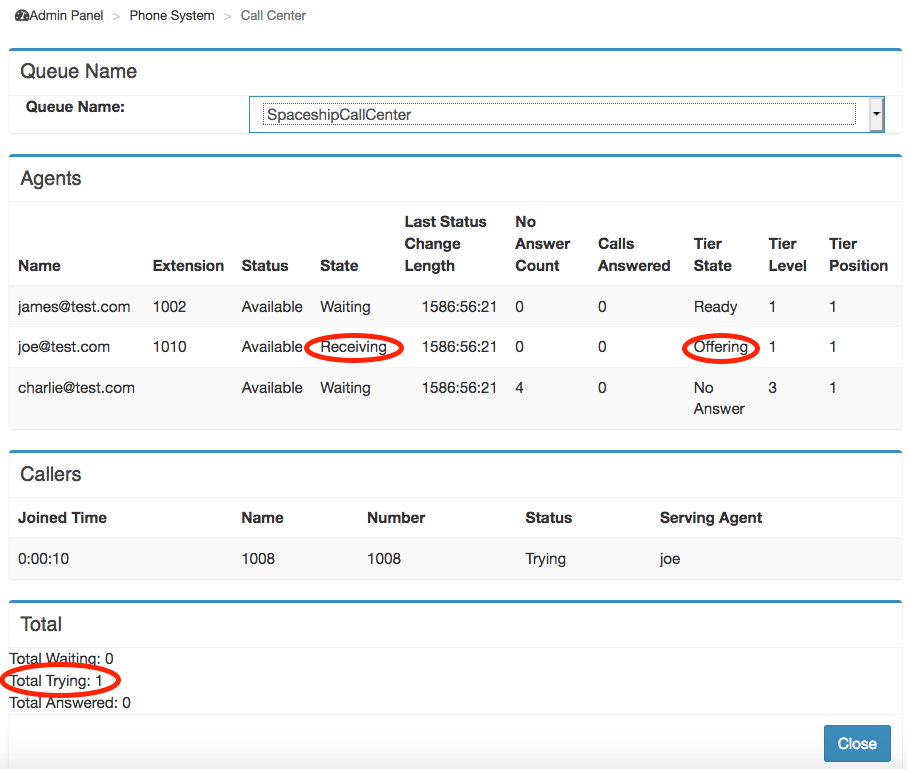
Task: Click the Callers section heading
Action: tap(51, 474)
